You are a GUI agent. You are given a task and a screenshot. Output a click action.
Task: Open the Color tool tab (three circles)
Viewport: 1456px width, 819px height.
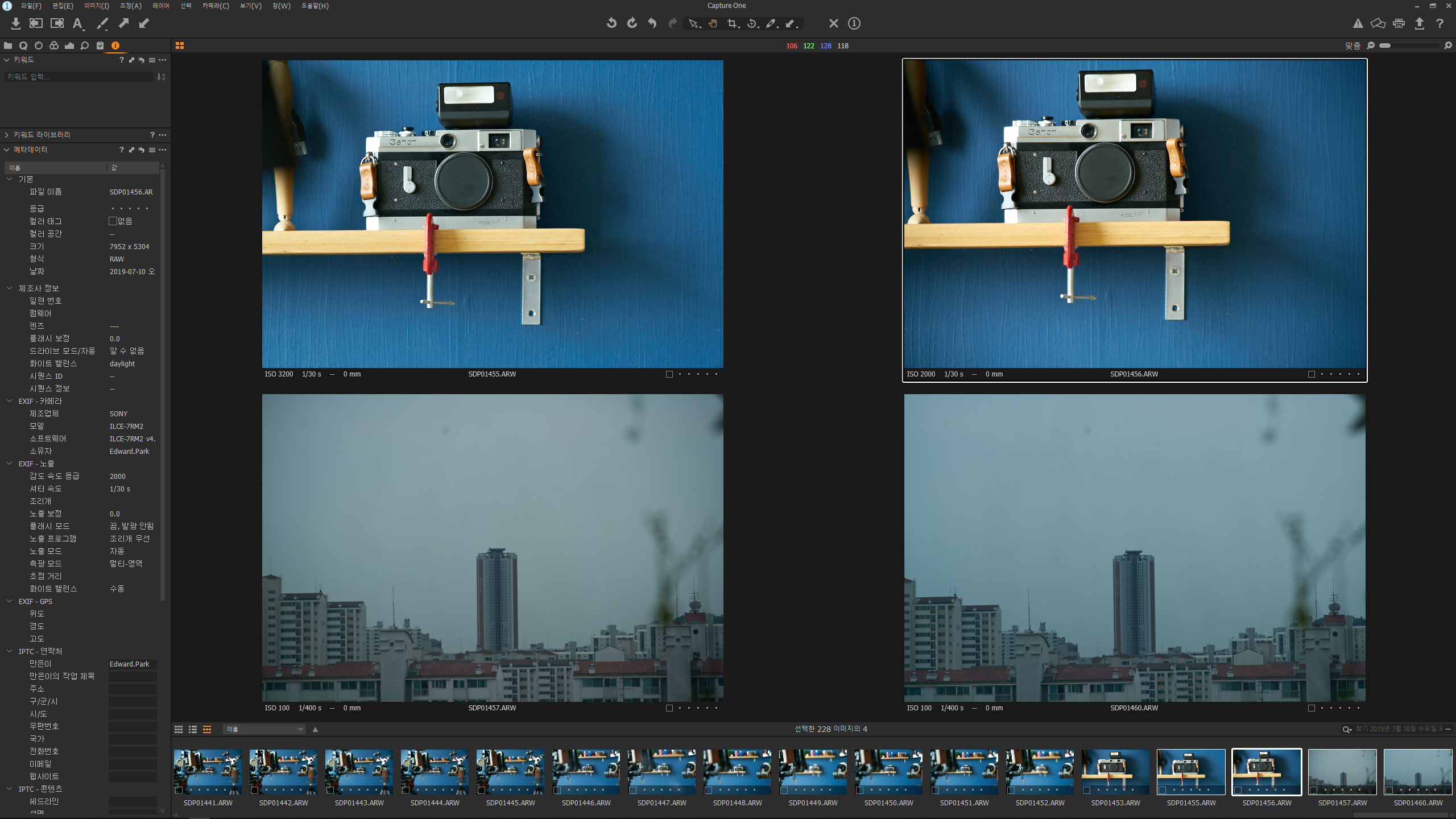click(x=54, y=45)
